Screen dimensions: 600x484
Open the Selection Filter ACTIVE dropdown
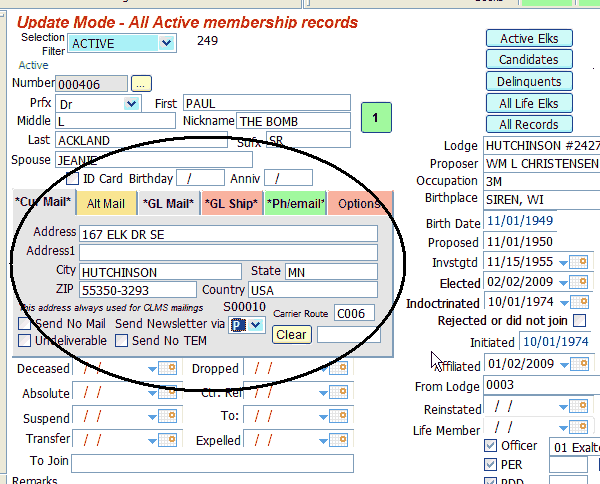point(165,44)
